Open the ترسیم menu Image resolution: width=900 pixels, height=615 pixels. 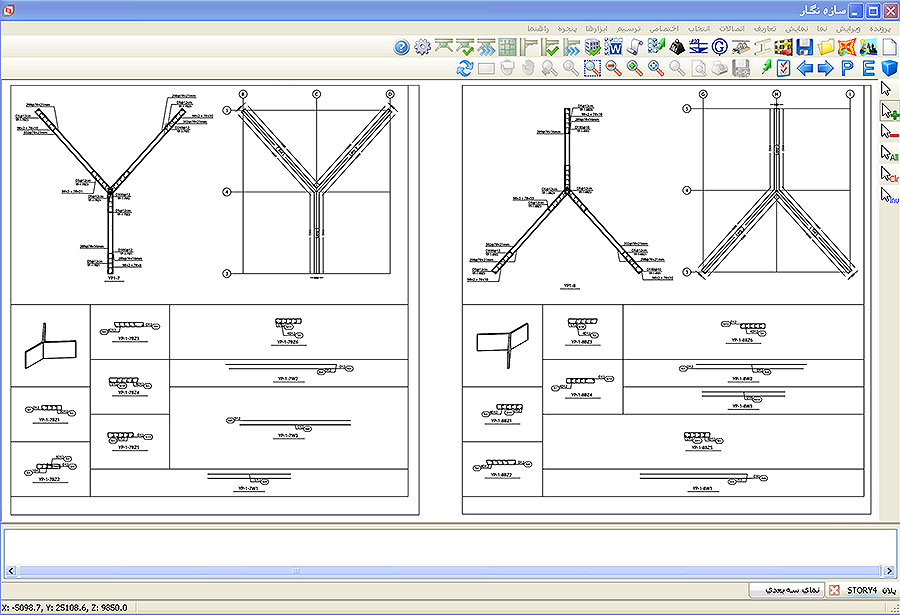click(x=627, y=27)
